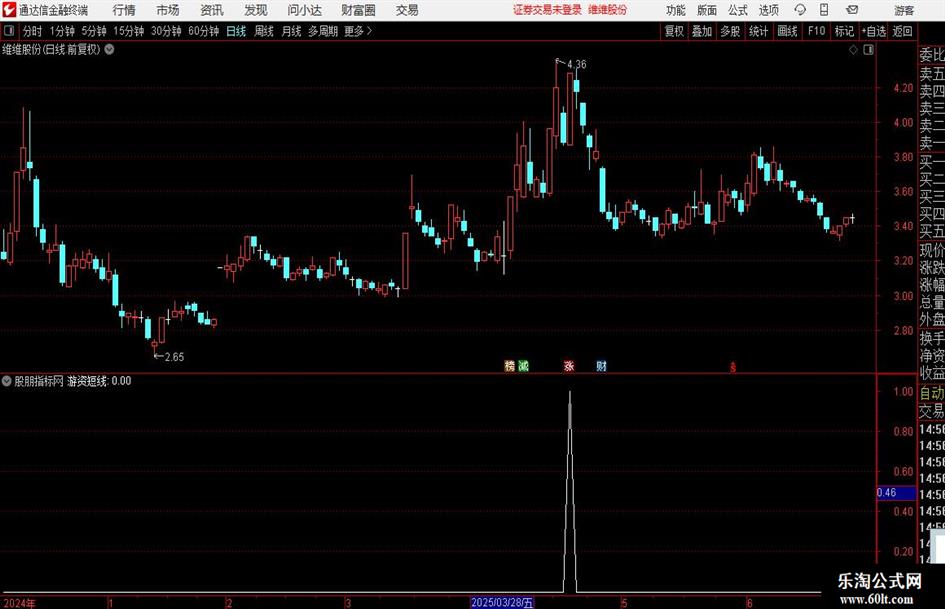The height and width of the screenshot is (609, 945).
Task: Click the 2024年 timeline label
Action: [x=19, y=603]
